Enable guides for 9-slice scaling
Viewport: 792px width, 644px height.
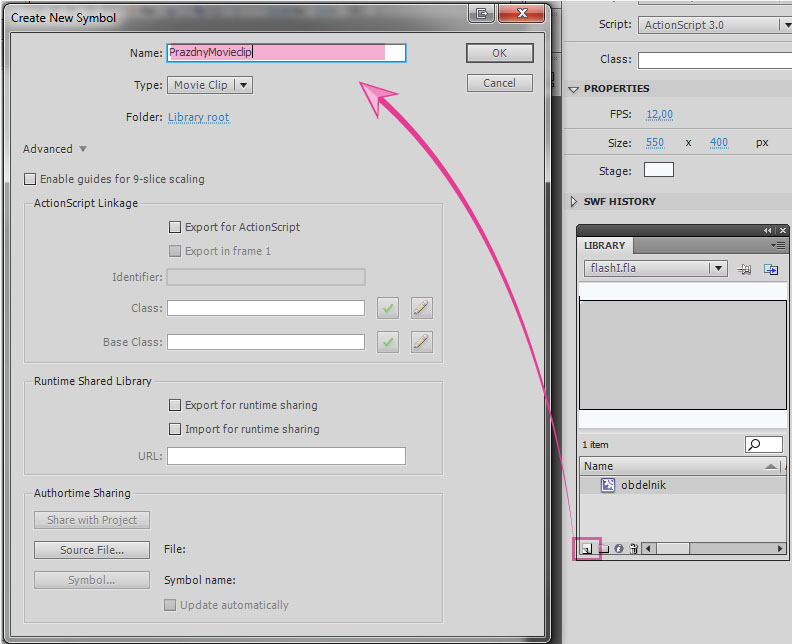[30, 179]
